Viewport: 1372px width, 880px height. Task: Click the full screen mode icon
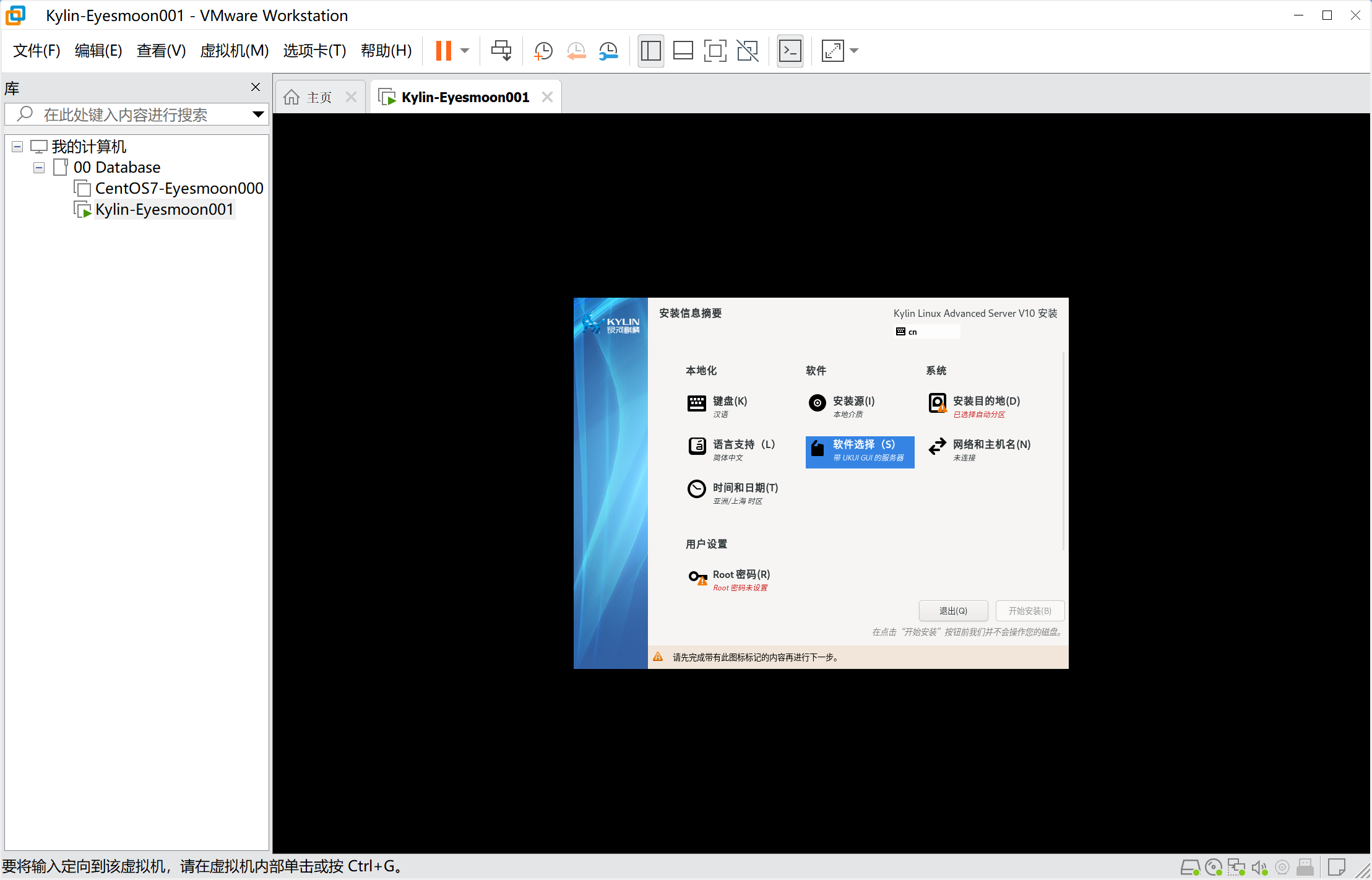715,51
